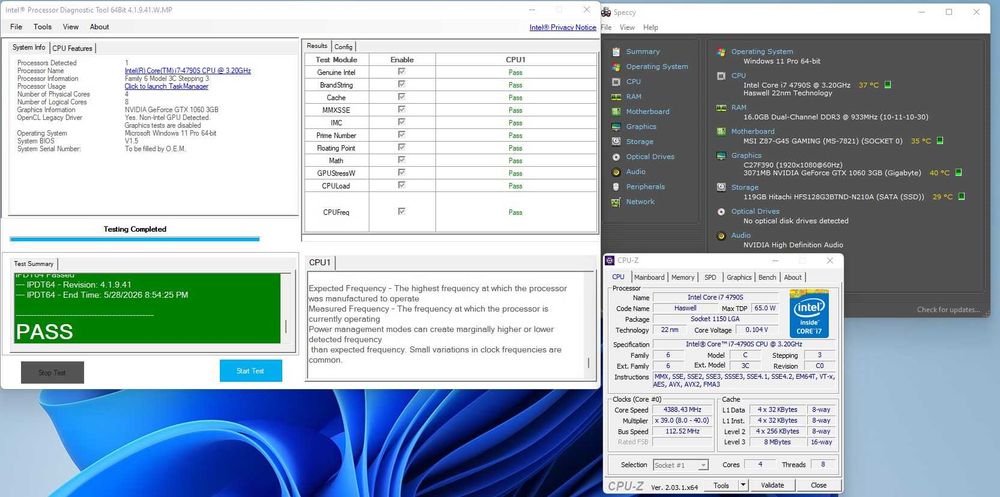Open Audio icon in Speccy sidebar
The height and width of the screenshot is (497, 1000).
(x=615, y=172)
